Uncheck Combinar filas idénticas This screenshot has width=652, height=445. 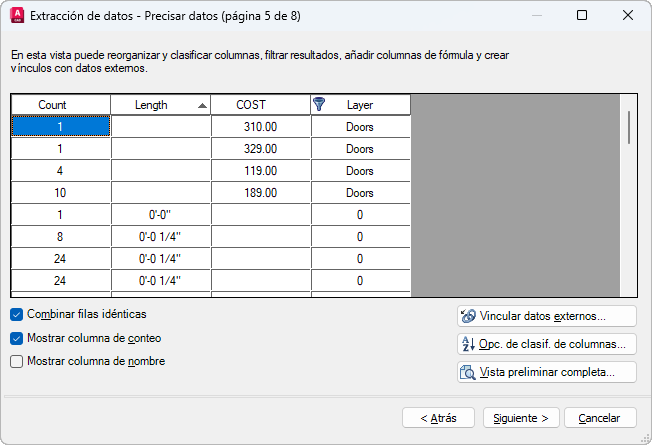17,315
